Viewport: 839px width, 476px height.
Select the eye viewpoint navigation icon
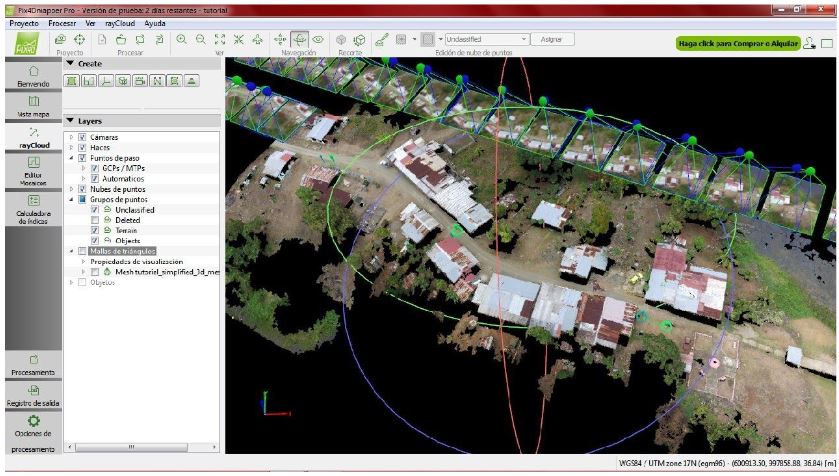(319, 39)
